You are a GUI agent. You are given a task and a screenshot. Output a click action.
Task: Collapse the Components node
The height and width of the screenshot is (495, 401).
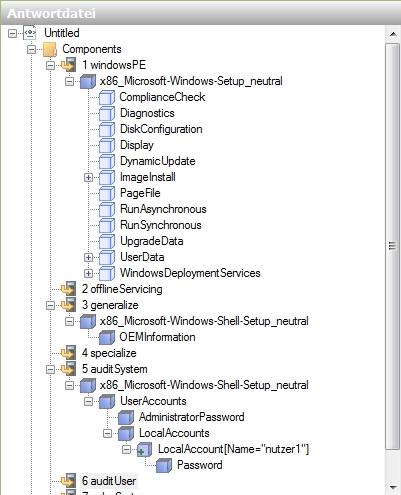(x=31, y=49)
